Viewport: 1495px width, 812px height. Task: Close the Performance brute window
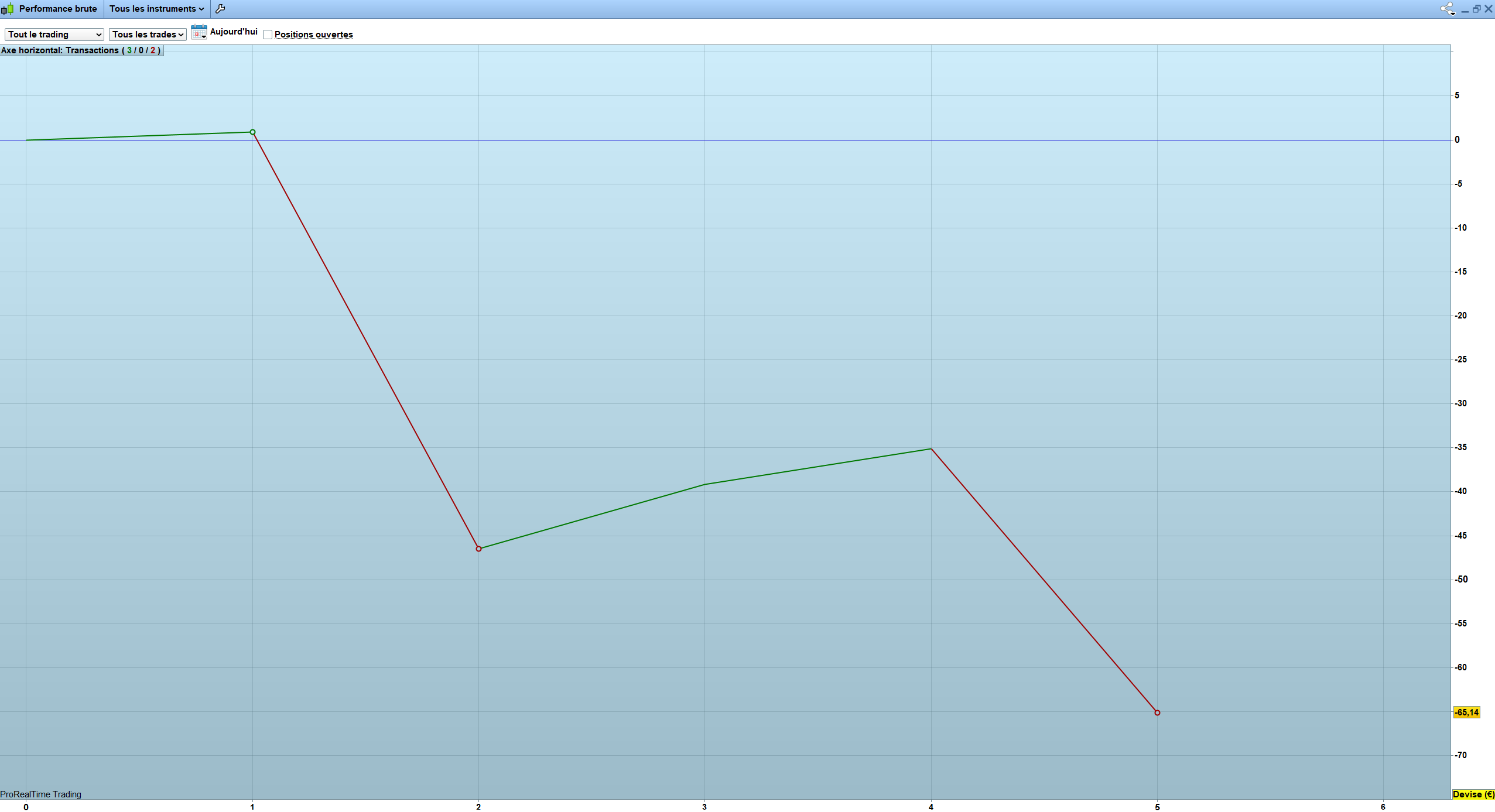[x=1488, y=9]
